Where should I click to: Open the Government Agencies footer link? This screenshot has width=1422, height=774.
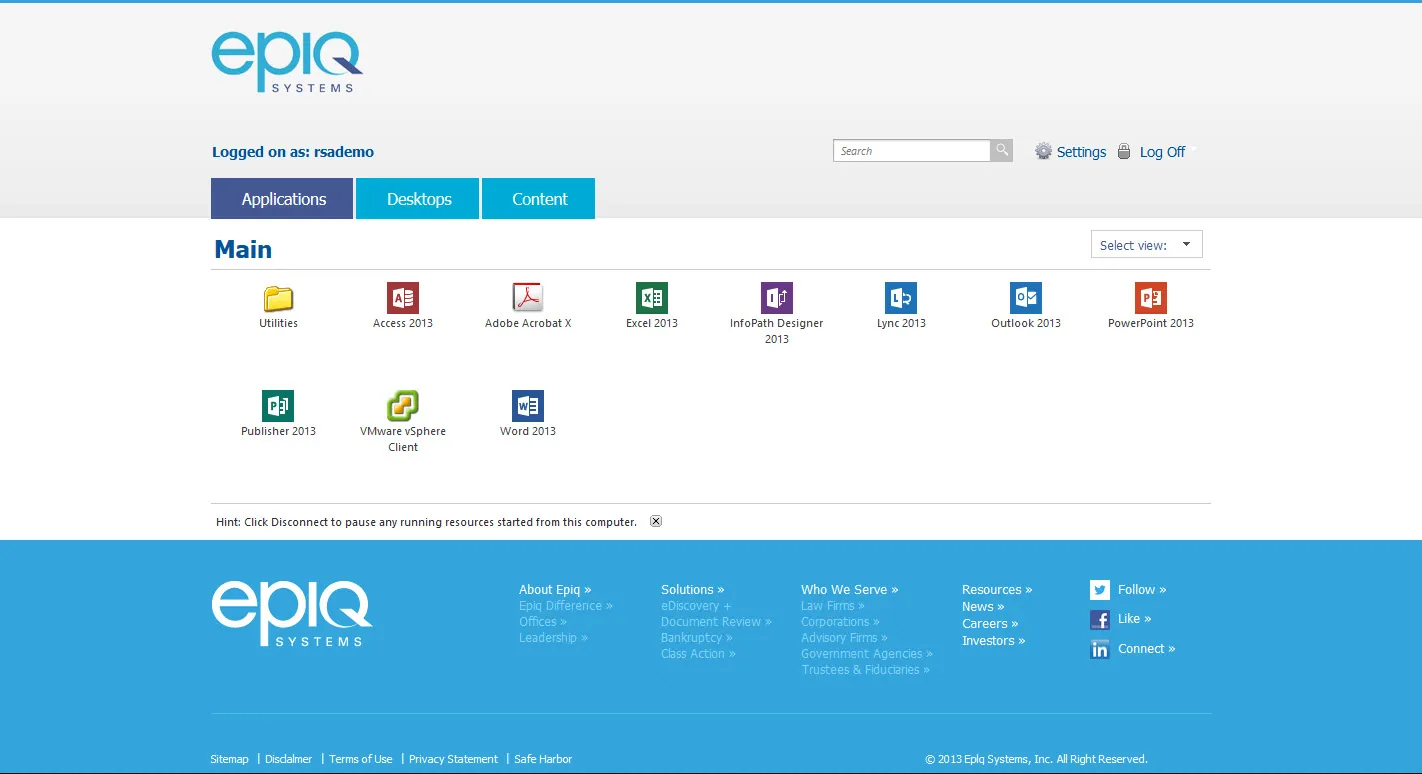pos(867,654)
